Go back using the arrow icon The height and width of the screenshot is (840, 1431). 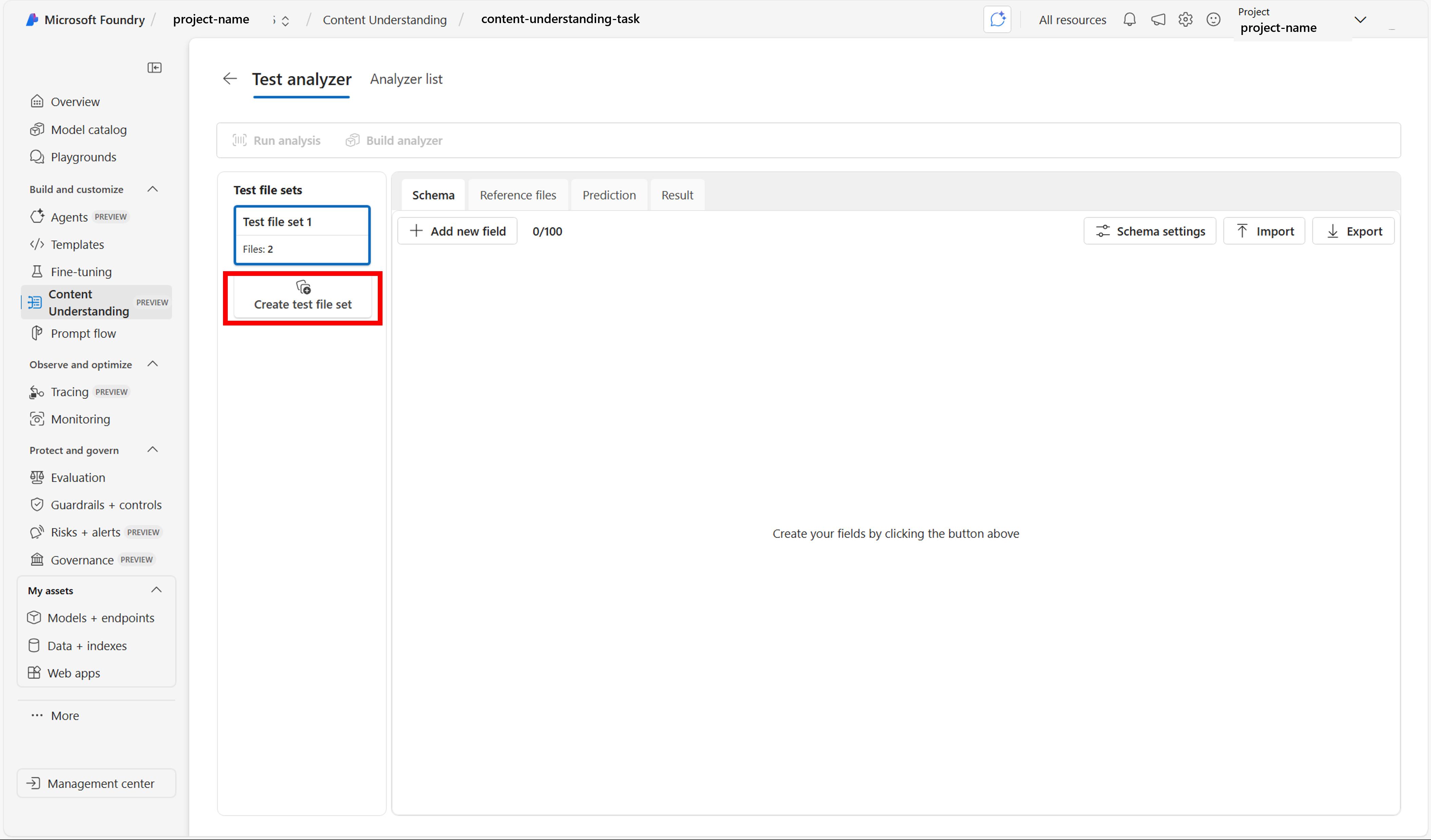229,78
